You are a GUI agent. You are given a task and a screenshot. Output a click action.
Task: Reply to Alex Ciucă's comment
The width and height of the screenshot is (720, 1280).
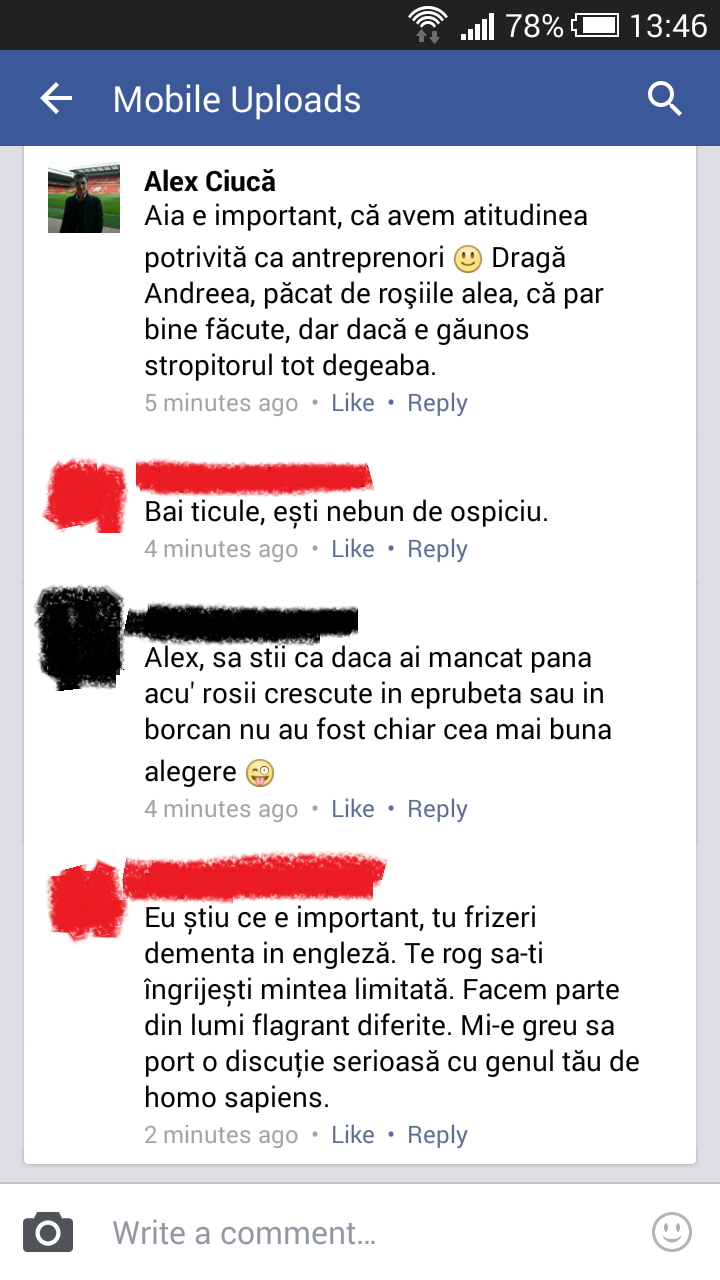click(x=437, y=403)
